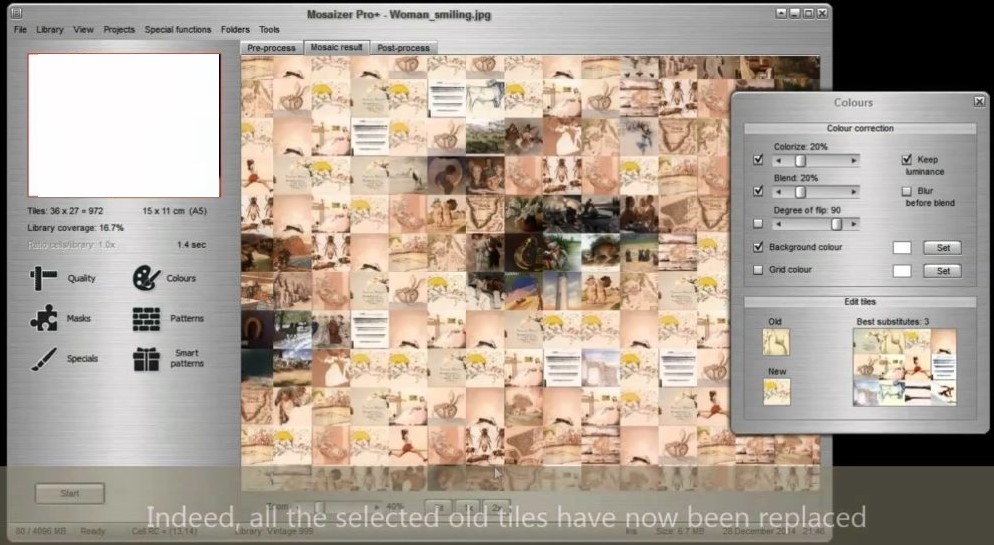Switch to the Post-process tab

coord(403,48)
